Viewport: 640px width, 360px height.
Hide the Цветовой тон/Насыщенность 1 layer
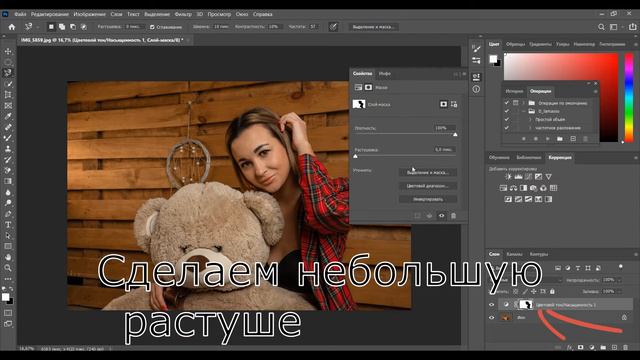[x=491, y=304]
